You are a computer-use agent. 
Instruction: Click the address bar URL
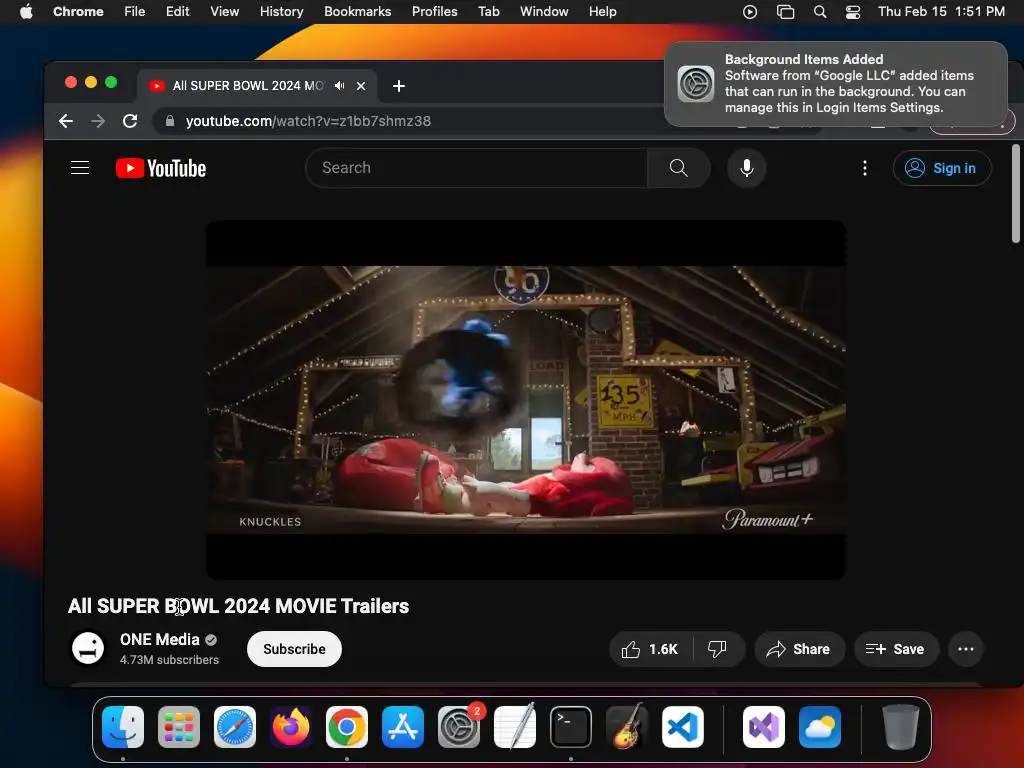click(x=308, y=121)
